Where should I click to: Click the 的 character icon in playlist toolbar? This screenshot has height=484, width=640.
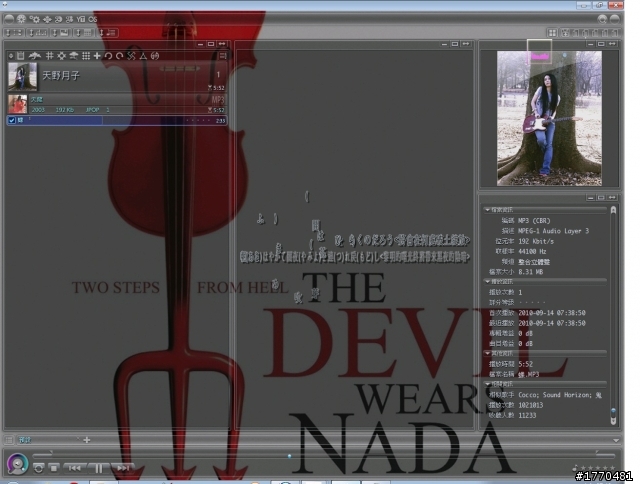(155, 56)
